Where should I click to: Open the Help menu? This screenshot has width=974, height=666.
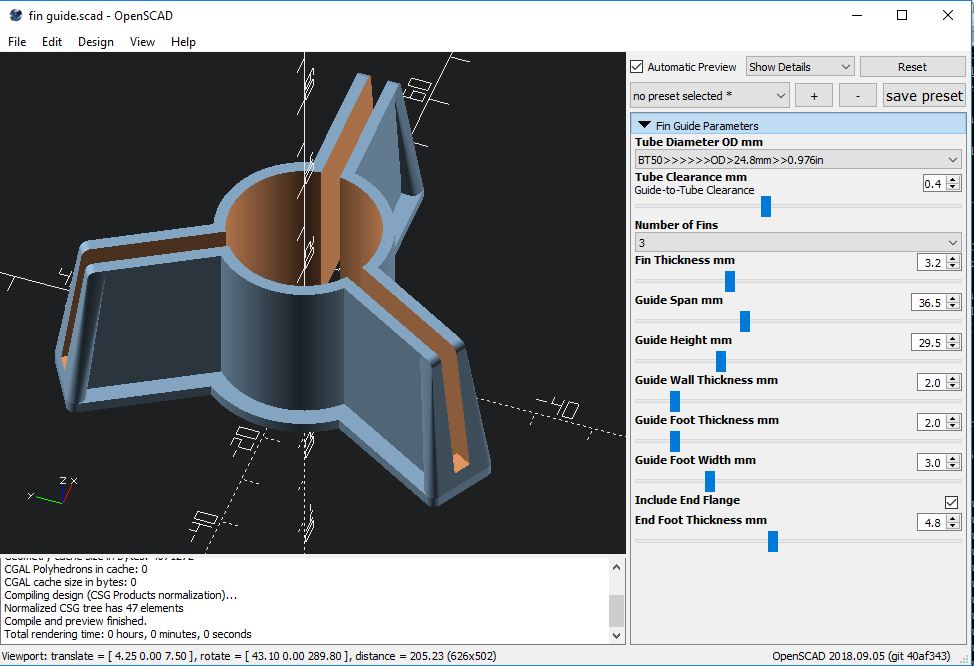(183, 42)
